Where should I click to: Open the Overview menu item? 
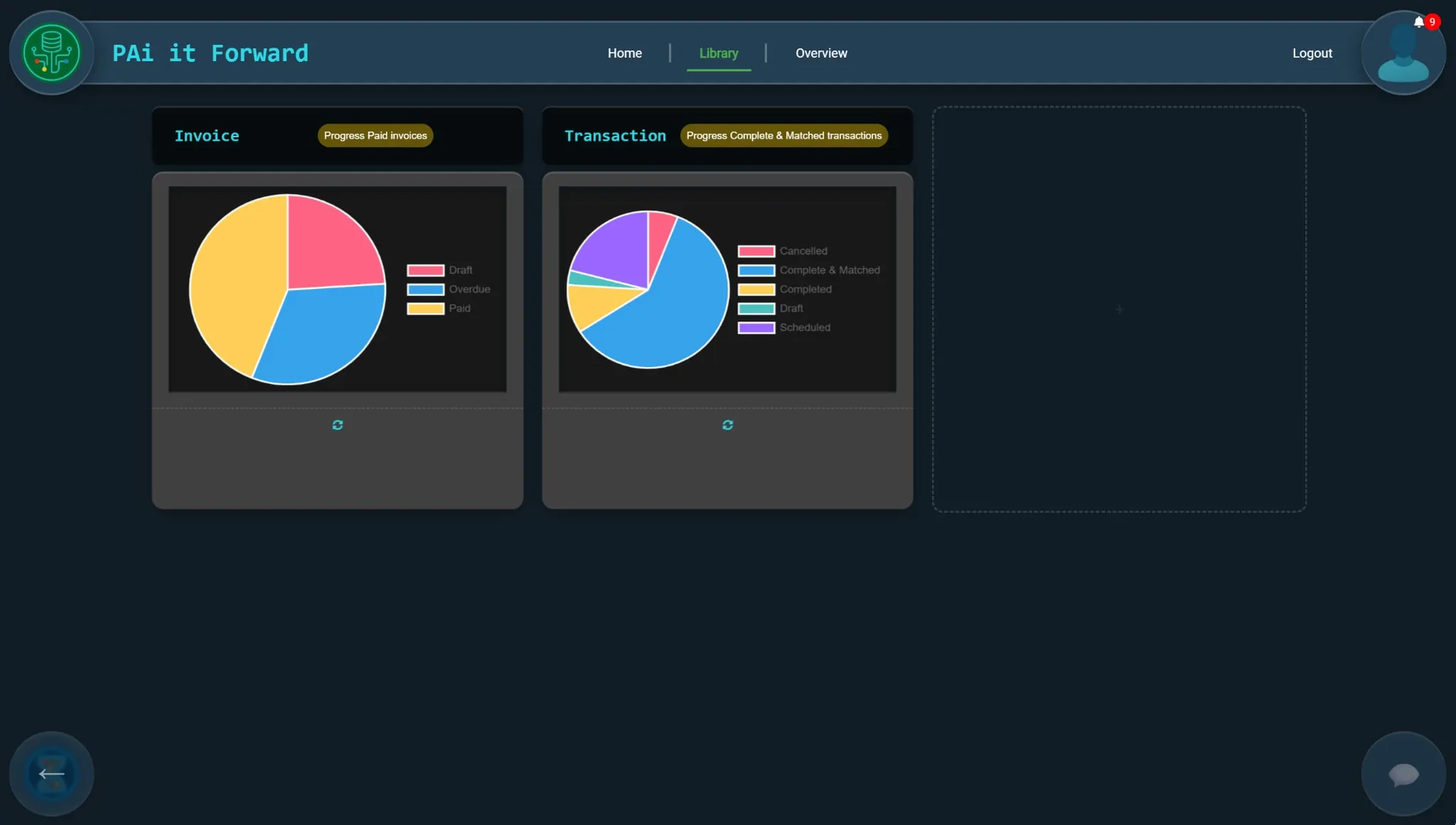click(821, 53)
